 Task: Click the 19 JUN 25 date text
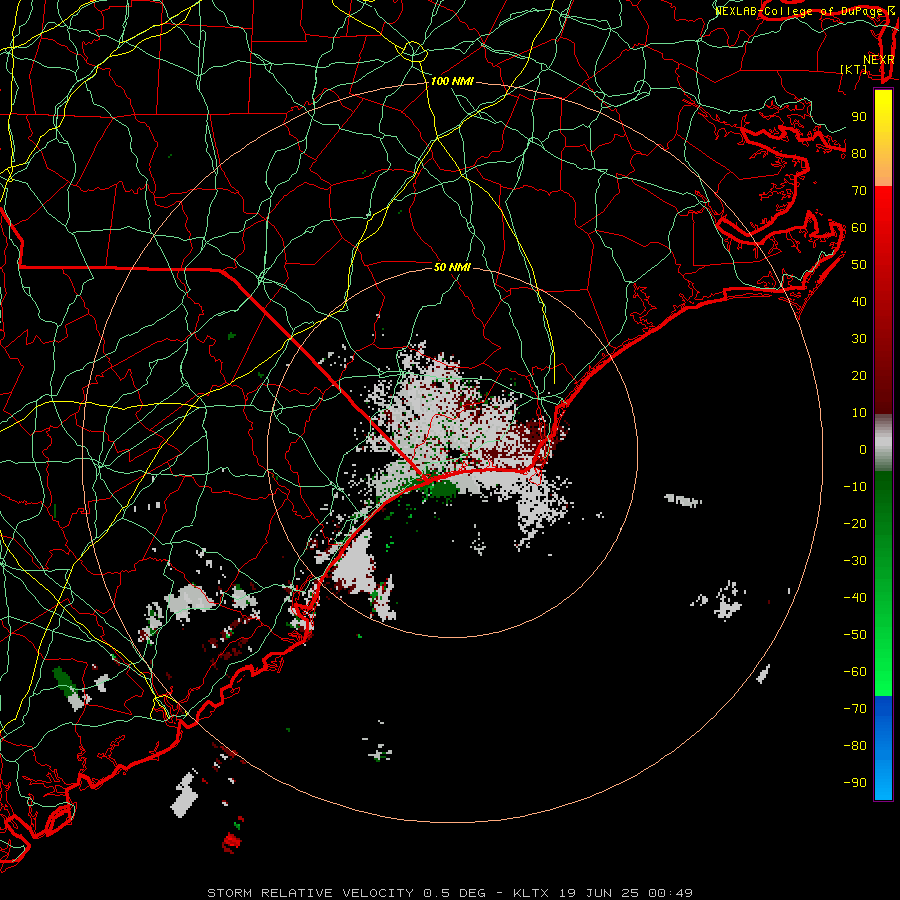click(x=598, y=893)
